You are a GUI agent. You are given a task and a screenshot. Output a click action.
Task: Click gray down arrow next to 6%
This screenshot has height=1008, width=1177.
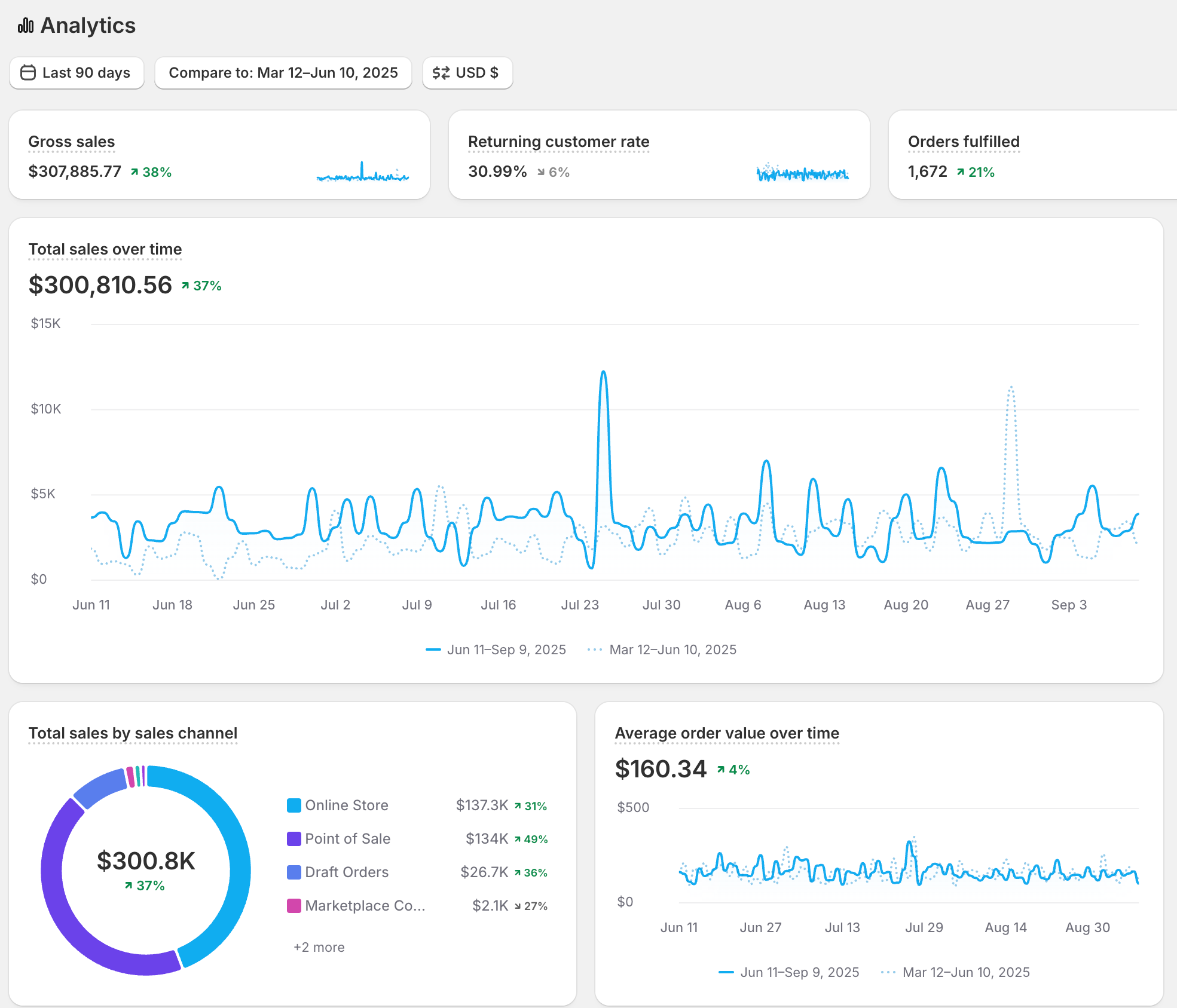pos(541,172)
